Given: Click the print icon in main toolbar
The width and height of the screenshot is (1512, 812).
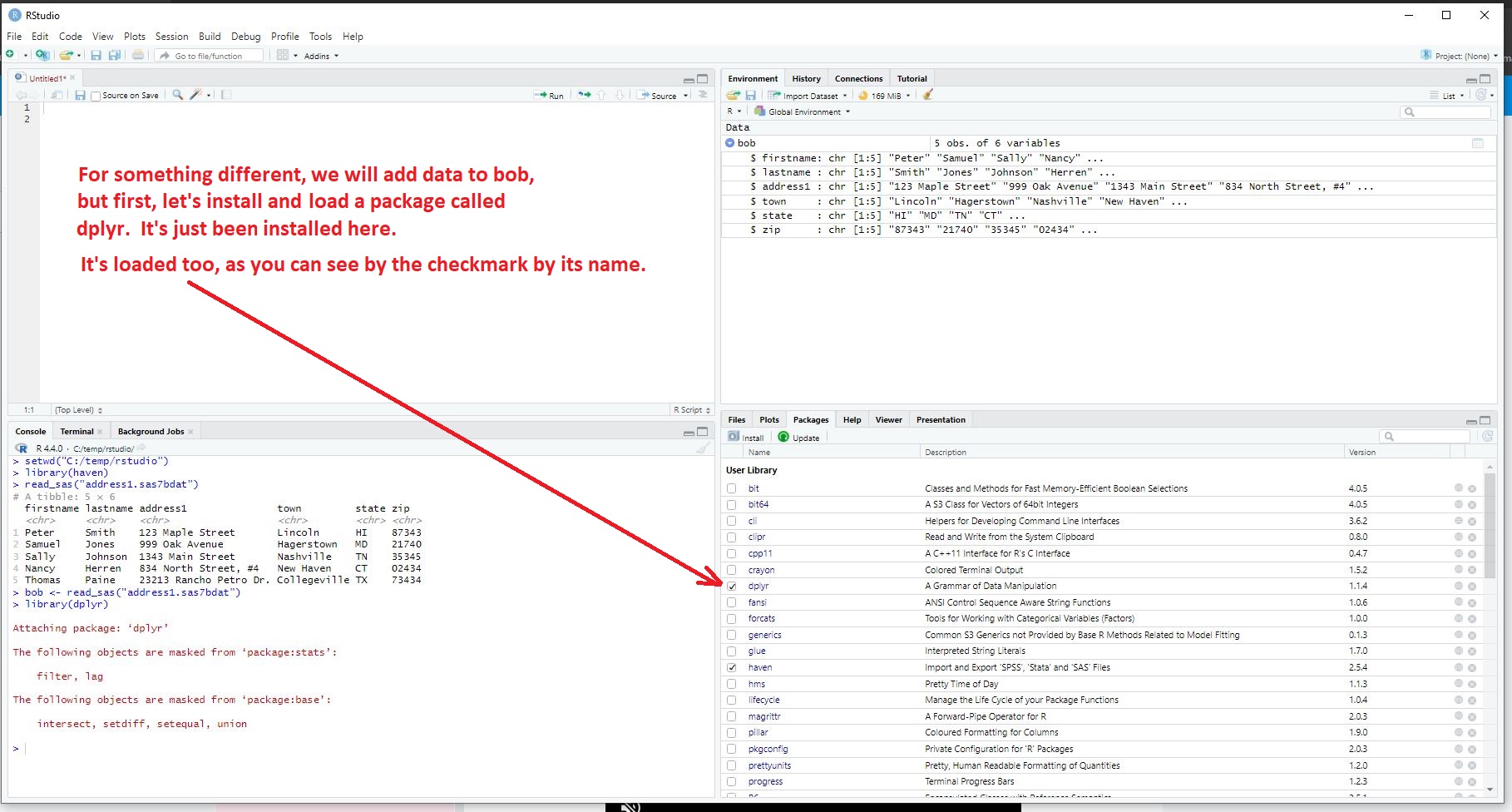Looking at the screenshot, I should 138,55.
